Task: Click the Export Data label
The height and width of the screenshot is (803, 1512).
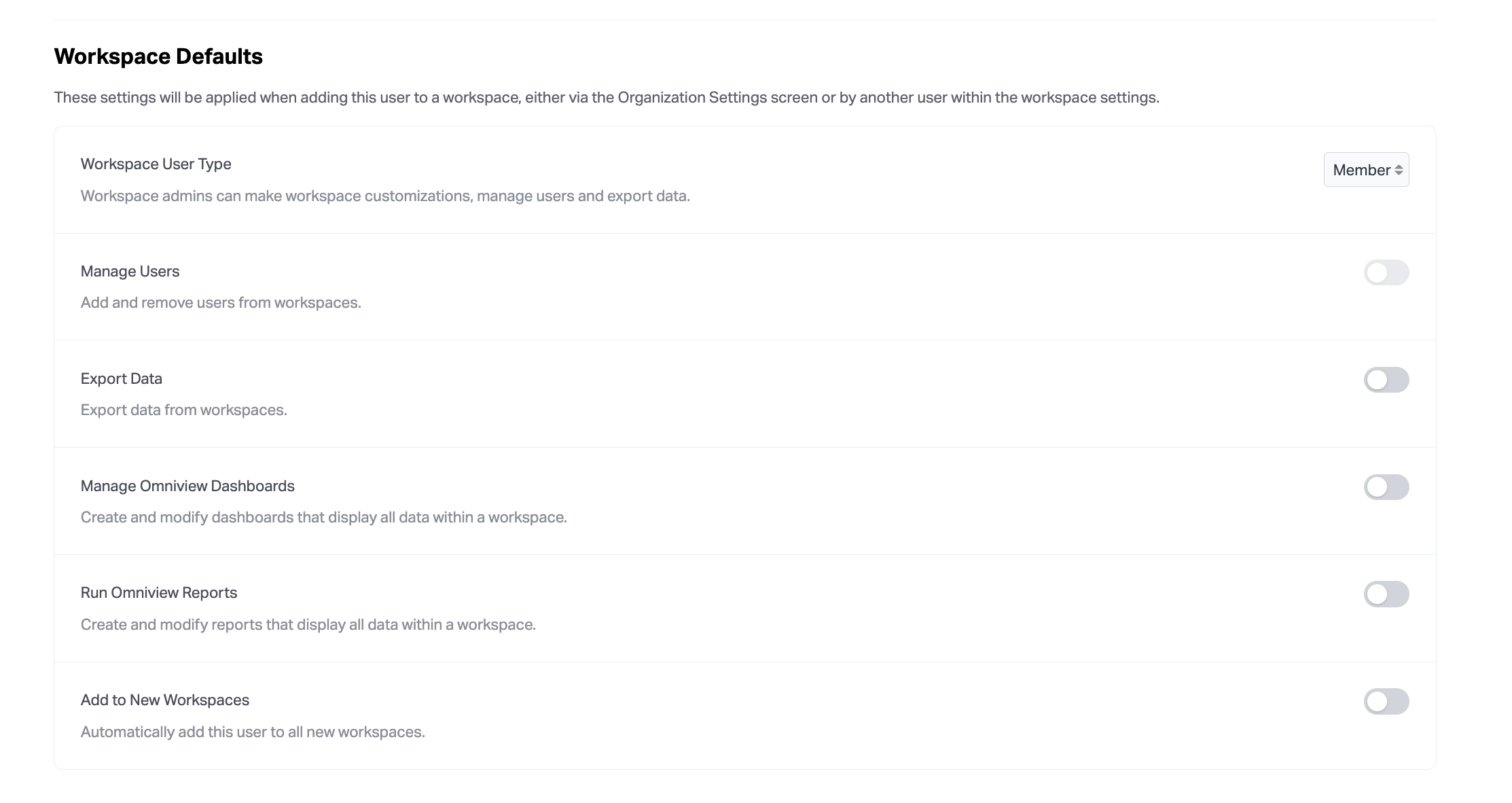Action: tap(121, 378)
